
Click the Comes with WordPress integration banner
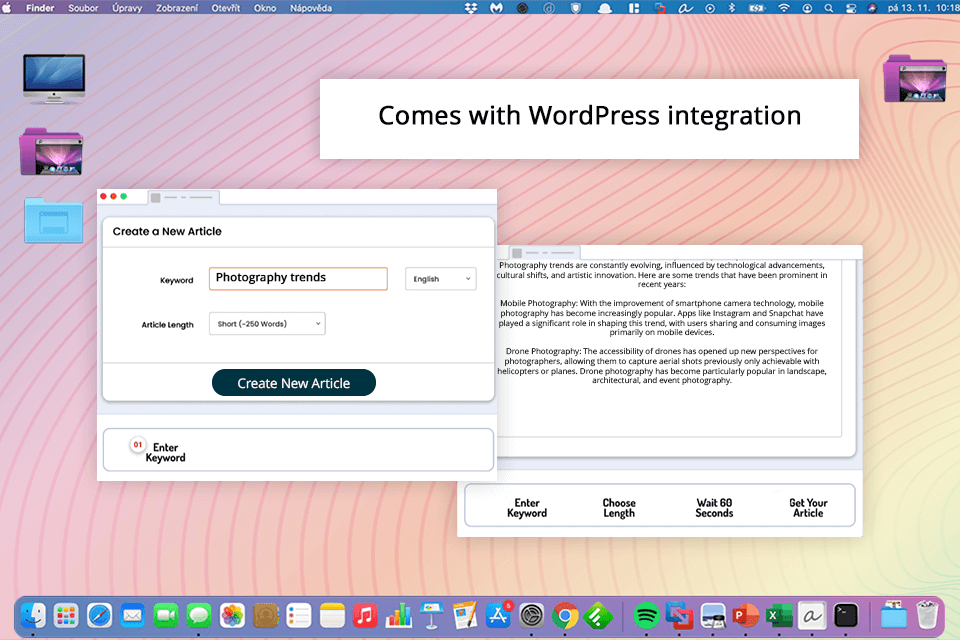[x=589, y=119]
